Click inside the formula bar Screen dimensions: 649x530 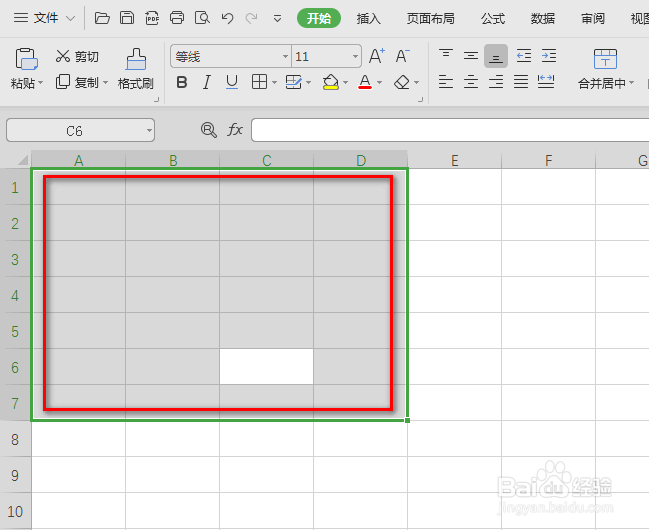pos(450,130)
